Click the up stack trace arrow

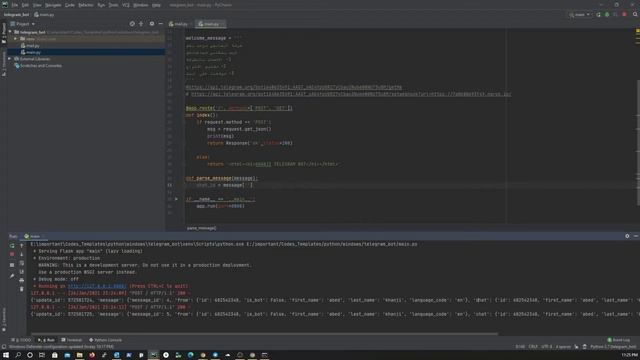pyautogui.click(x=22, y=246)
